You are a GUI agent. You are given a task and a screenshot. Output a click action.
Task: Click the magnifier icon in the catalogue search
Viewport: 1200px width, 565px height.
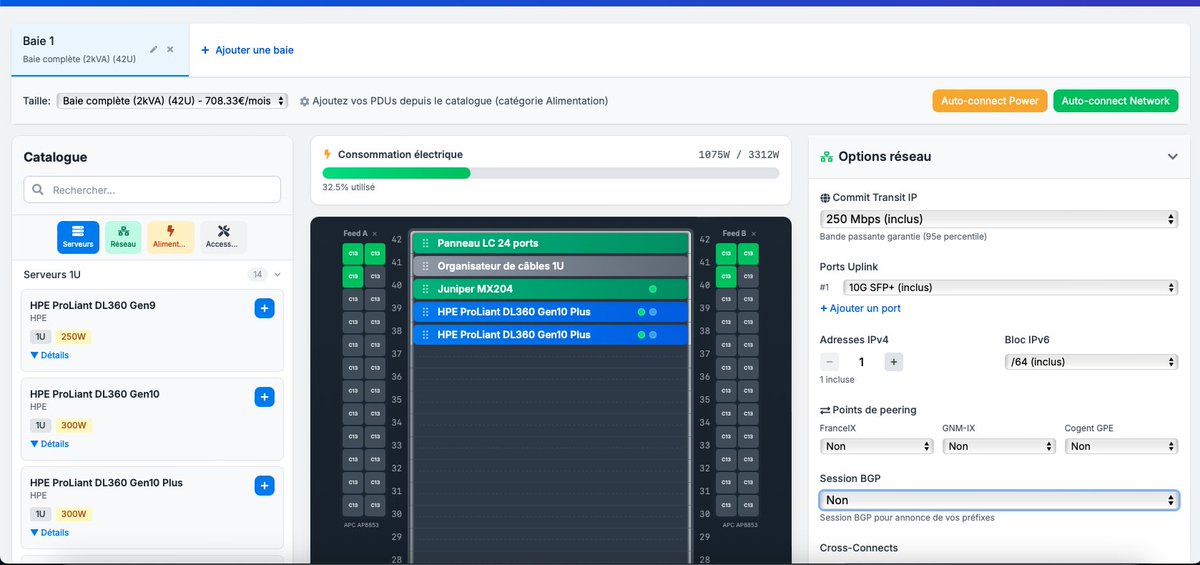pyautogui.click(x=39, y=190)
